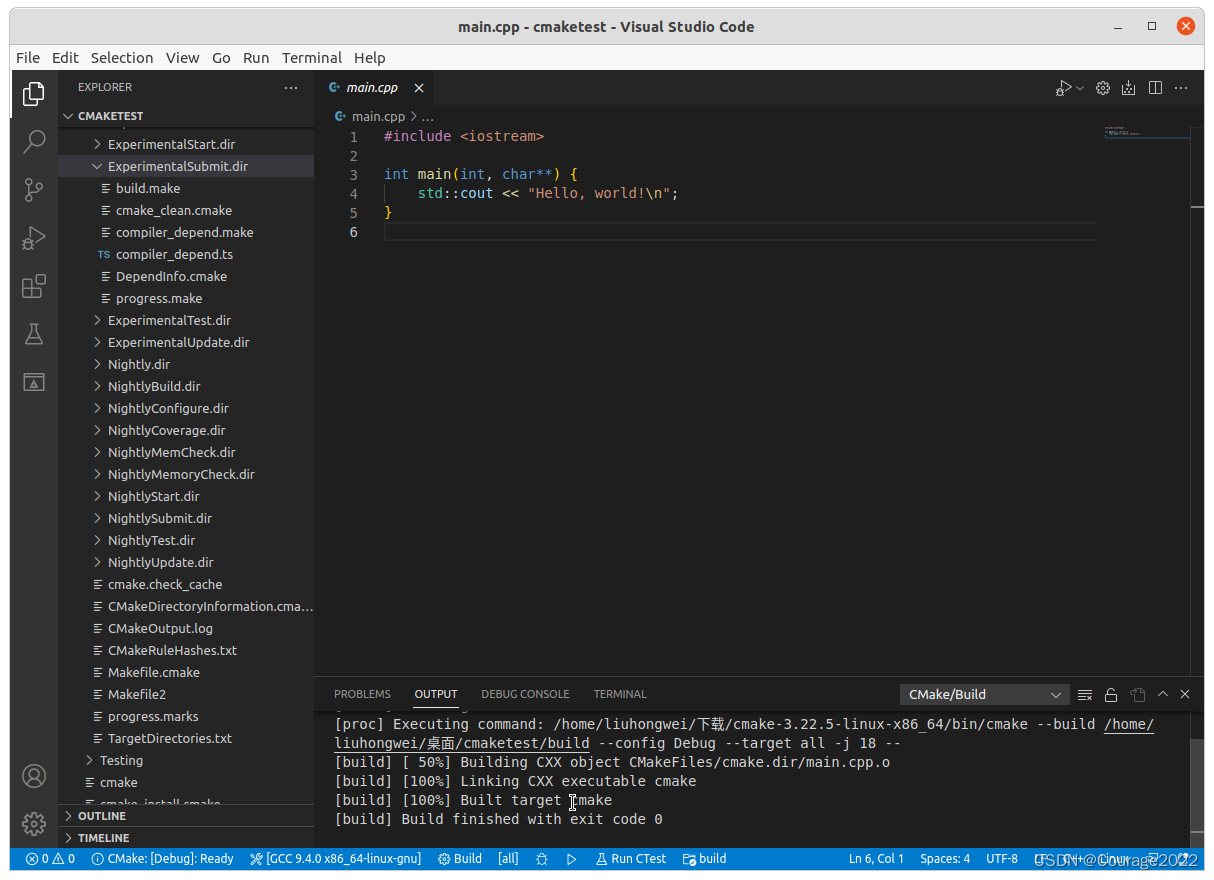
Task: Open the Search view icon
Action: 34,141
